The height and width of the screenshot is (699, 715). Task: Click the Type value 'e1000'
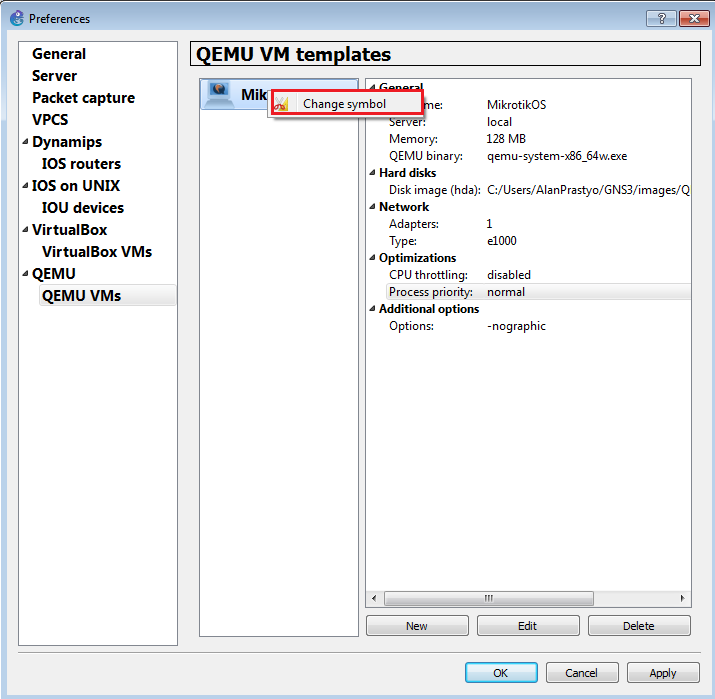click(x=502, y=241)
